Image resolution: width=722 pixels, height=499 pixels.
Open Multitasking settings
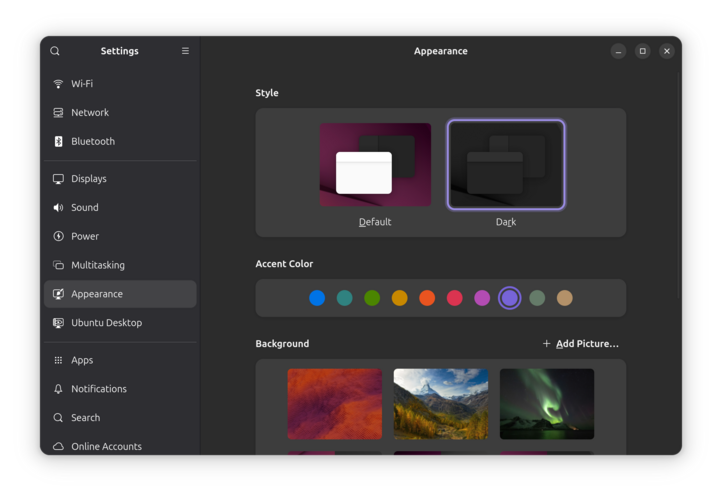(98, 266)
